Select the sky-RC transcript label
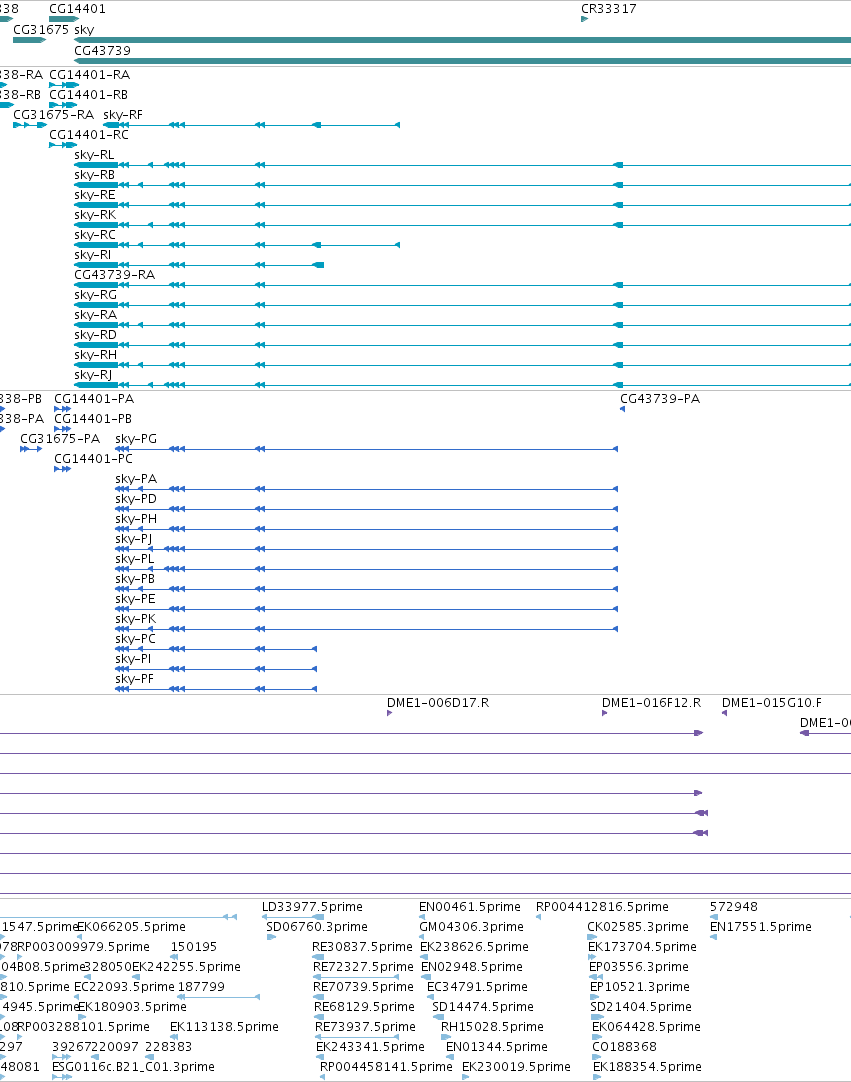 pyautogui.click(x=95, y=235)
